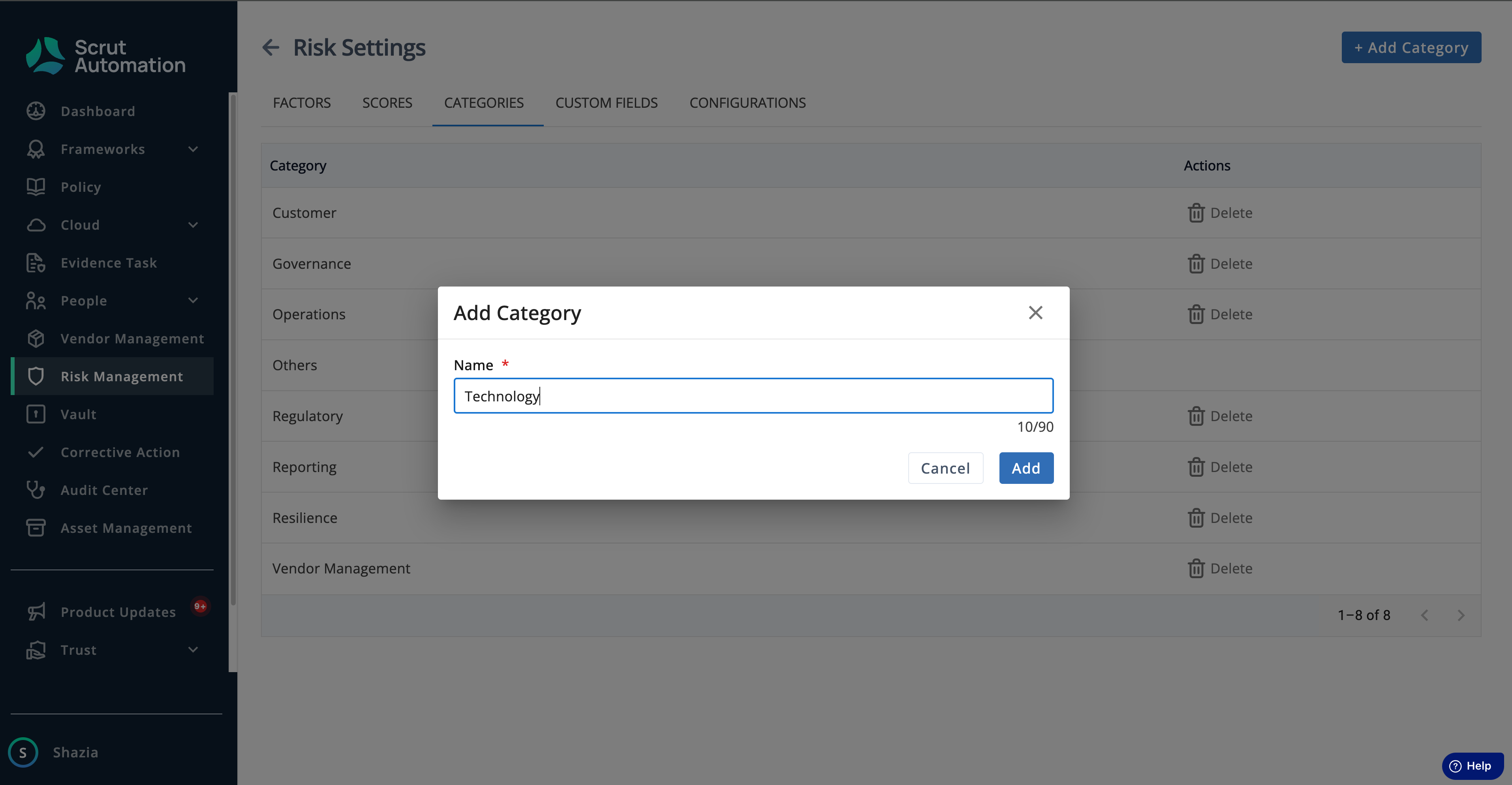Click the 1–8 of 8 pagination text
The width and height of the screenshot is (1512, 785).
(1364, 615)
